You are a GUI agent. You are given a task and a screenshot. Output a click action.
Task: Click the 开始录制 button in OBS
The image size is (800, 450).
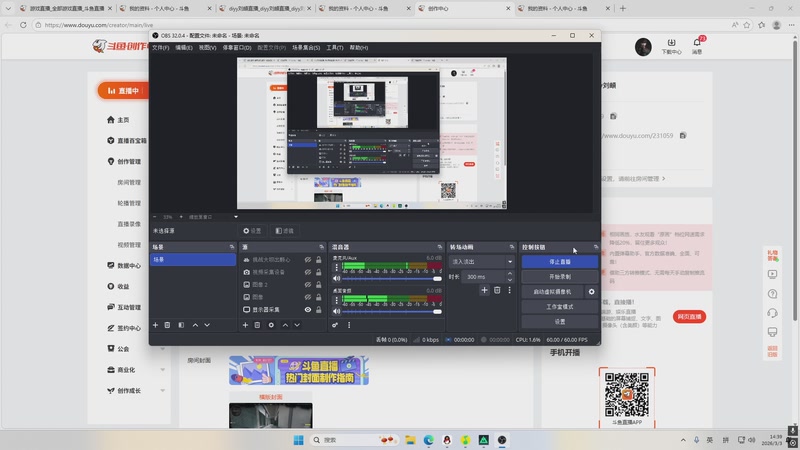click(x=560, y=277)
